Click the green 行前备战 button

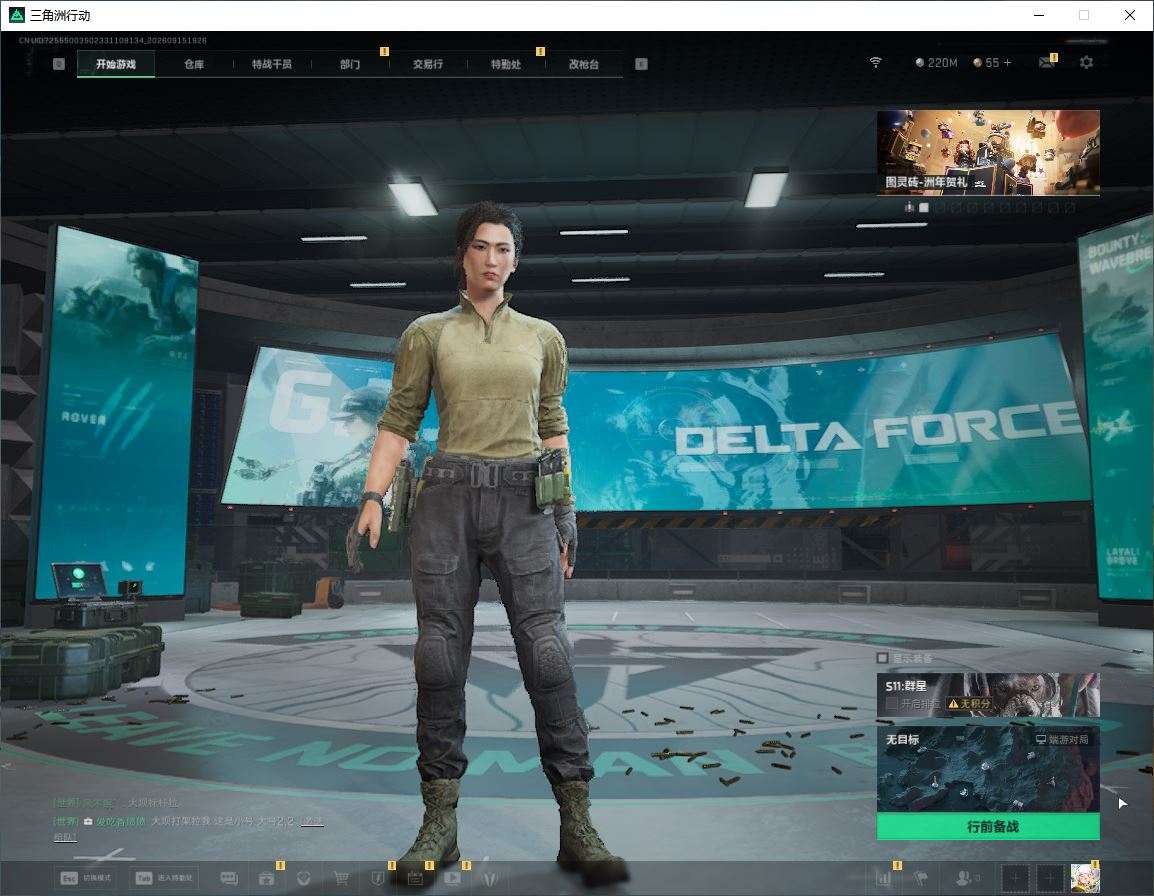point(988,826)
